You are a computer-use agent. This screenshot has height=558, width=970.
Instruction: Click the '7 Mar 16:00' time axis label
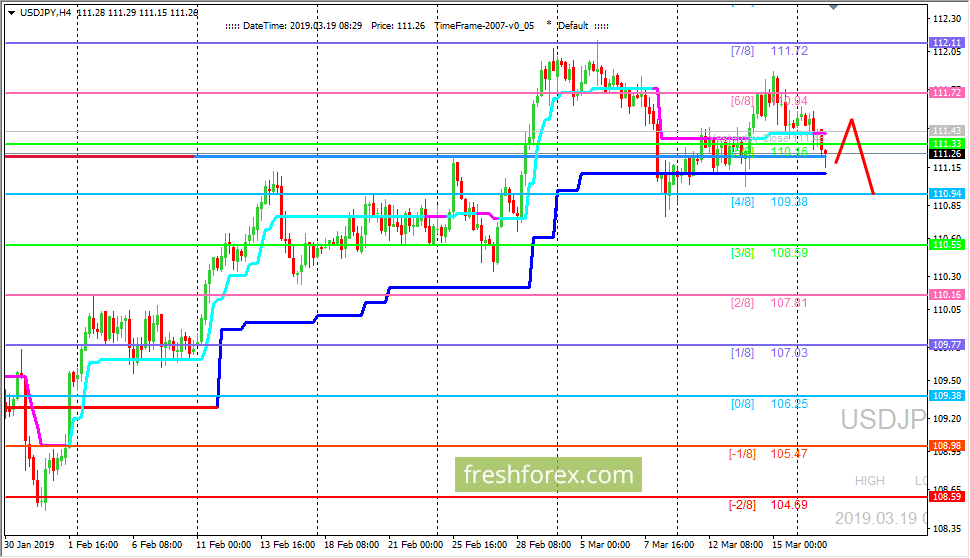[x=669, y=545]
